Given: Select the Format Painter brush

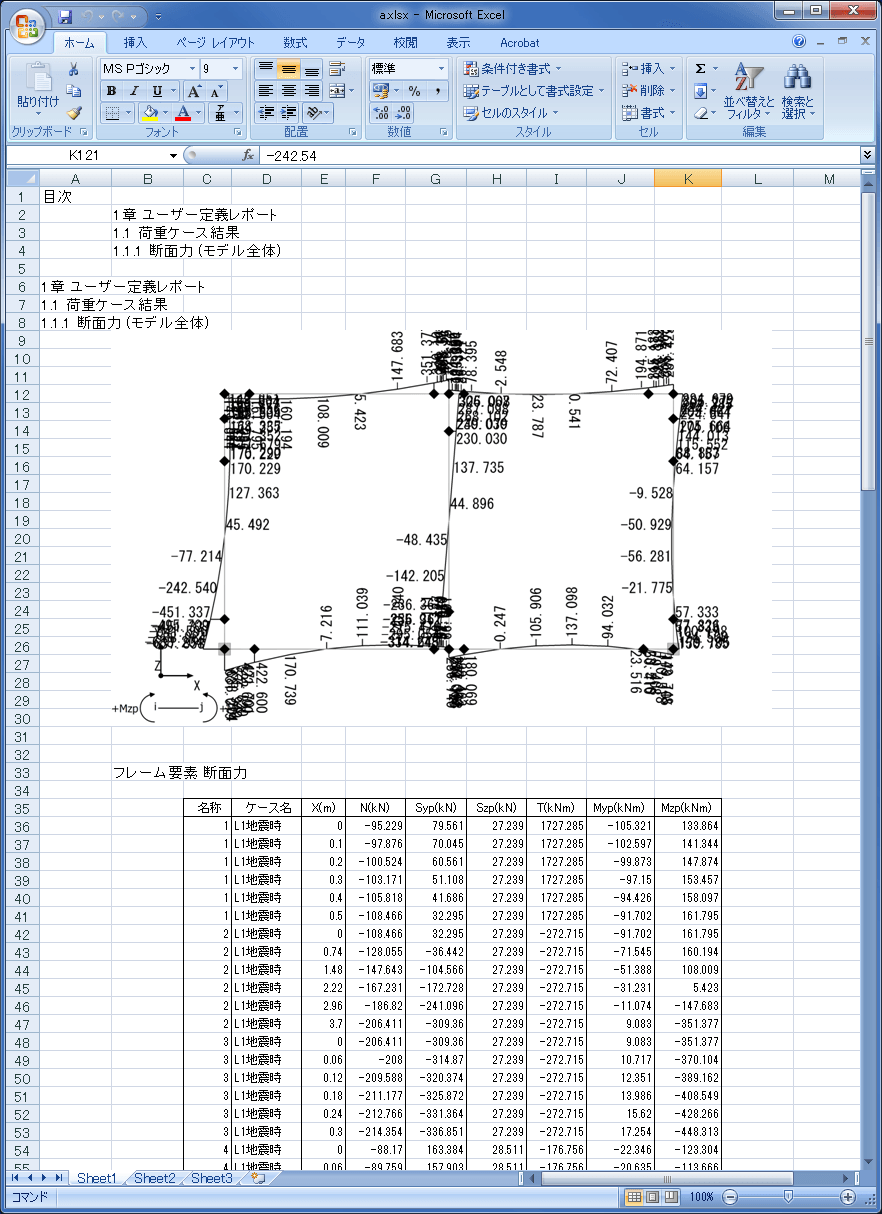Looking at the screenshot, I should click(73, 113).
